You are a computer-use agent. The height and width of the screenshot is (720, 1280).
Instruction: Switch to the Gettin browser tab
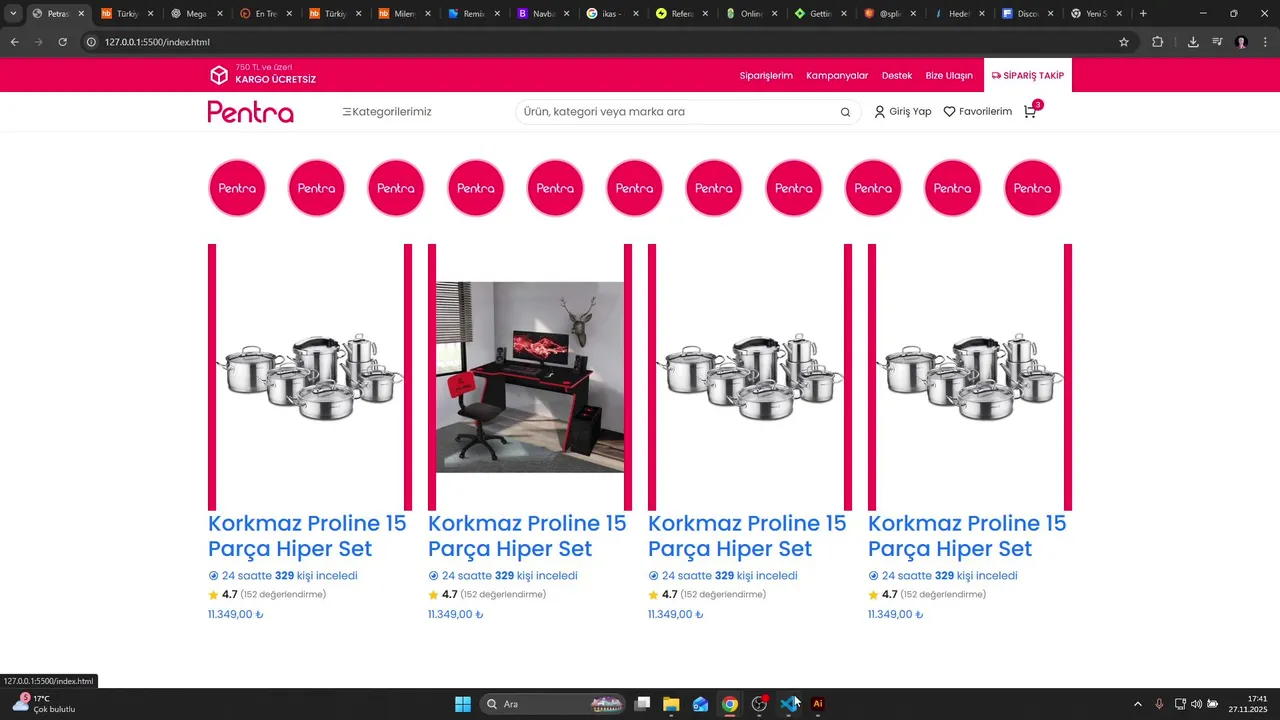tap(818, 14)
